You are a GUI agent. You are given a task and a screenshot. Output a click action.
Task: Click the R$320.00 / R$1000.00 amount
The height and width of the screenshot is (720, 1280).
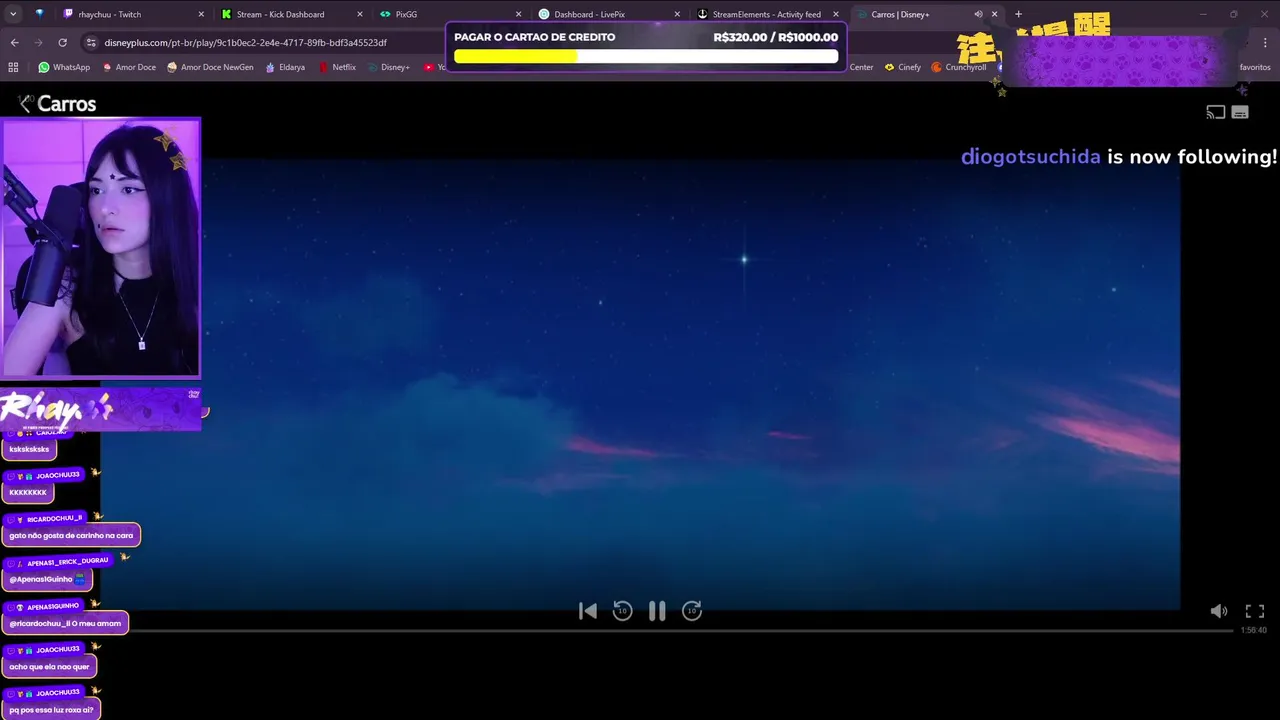tap(776, 37)
